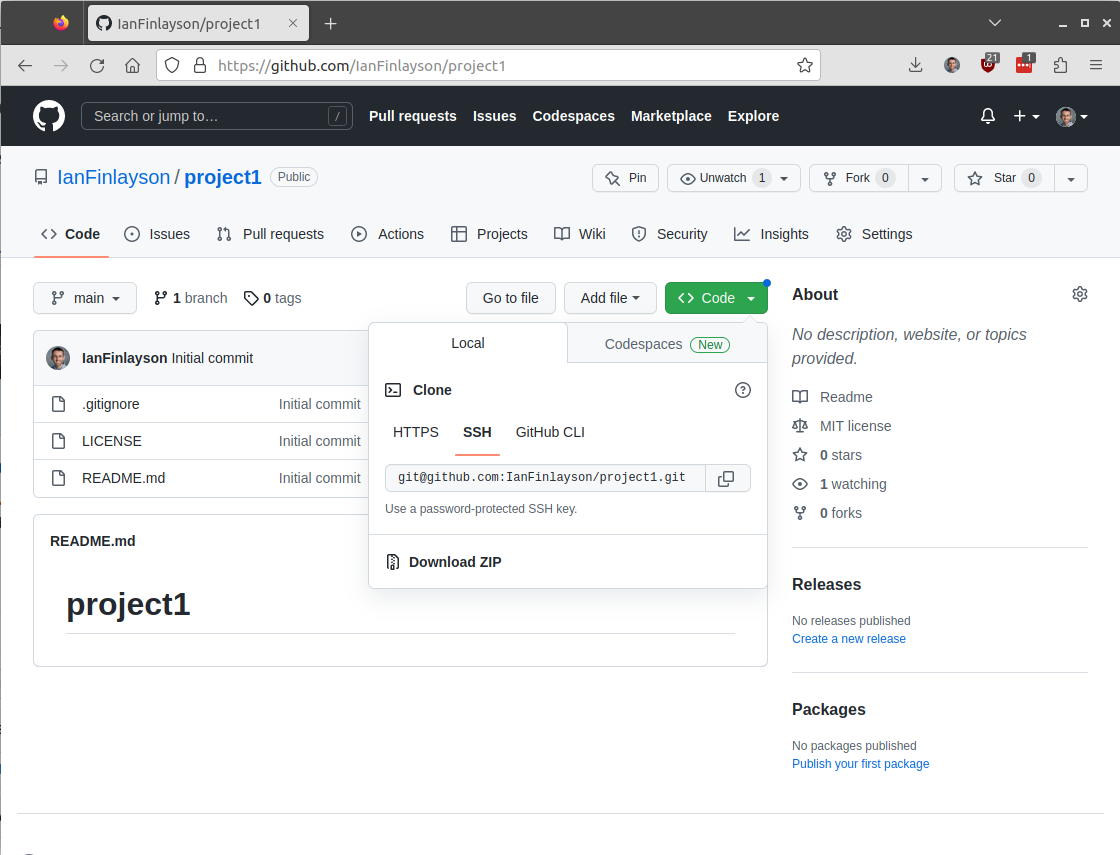Open the Actions tab
This screenshot has height=855, width=1120.
coord(387,234)
